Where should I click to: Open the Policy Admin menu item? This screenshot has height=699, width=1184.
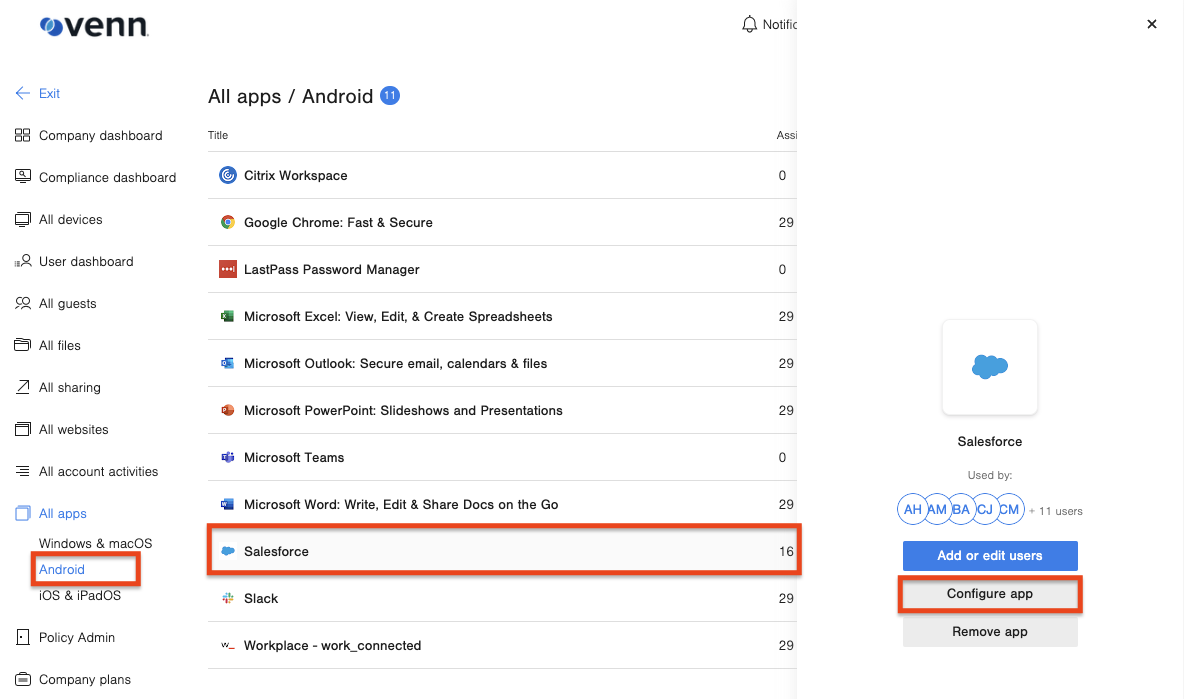(x=76, y=637)
